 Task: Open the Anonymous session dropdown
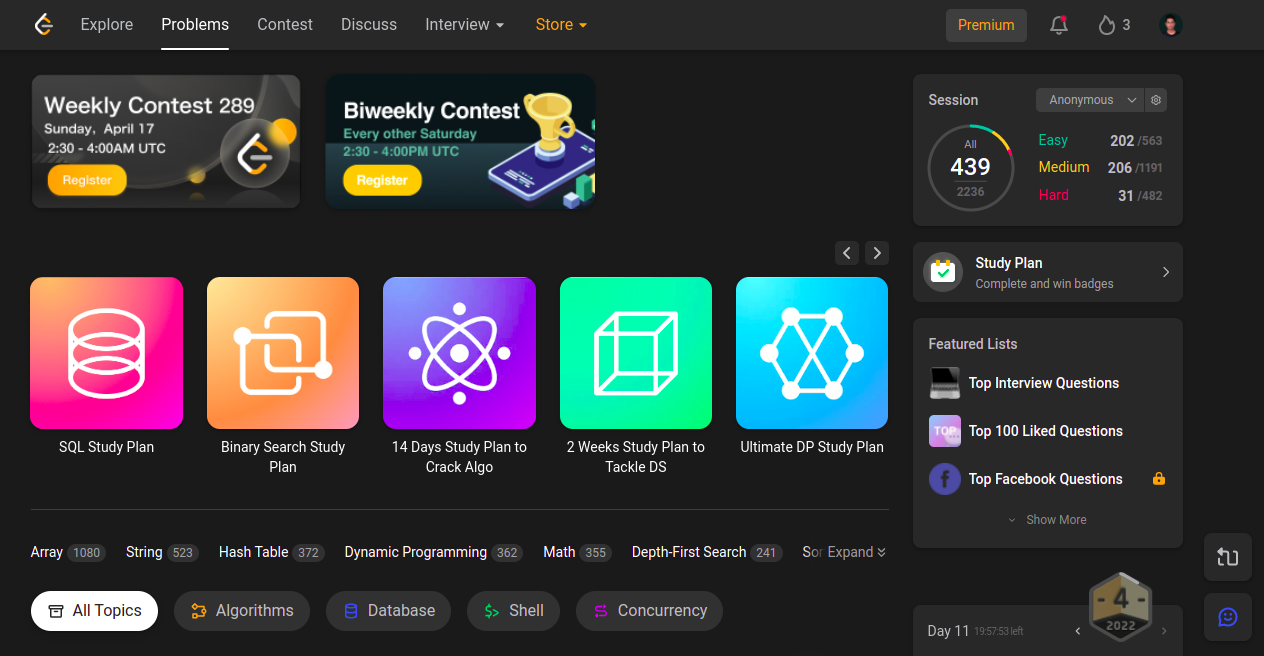click(1089, 100)
